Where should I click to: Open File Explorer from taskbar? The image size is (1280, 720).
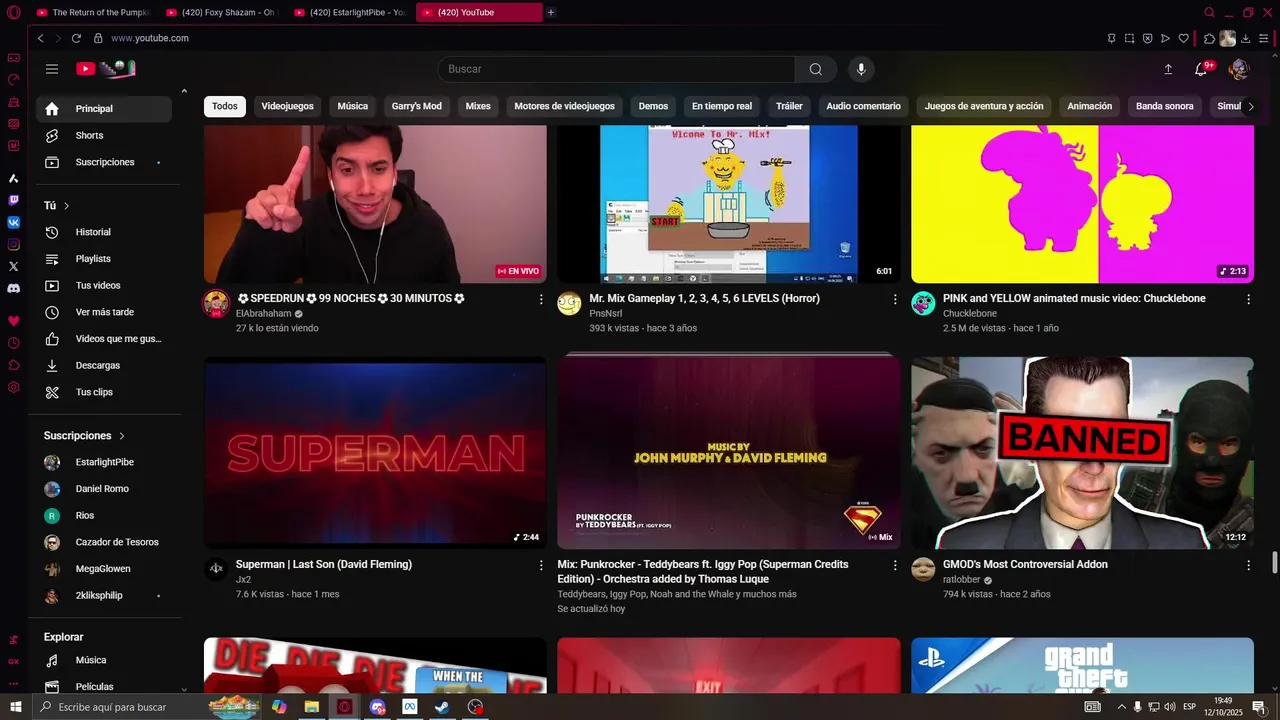pyautogui.click(x=312, y=707)
